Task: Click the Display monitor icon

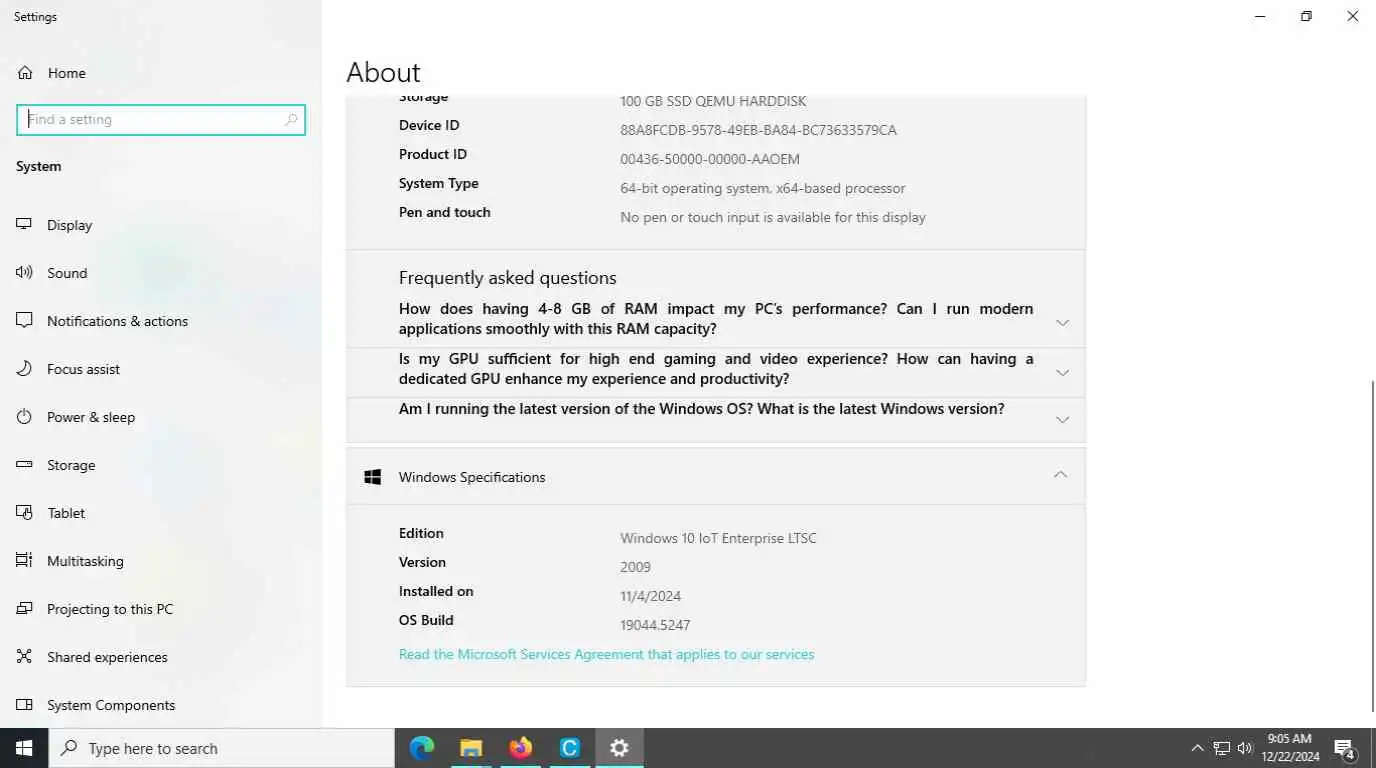Action: pos(25,225)
